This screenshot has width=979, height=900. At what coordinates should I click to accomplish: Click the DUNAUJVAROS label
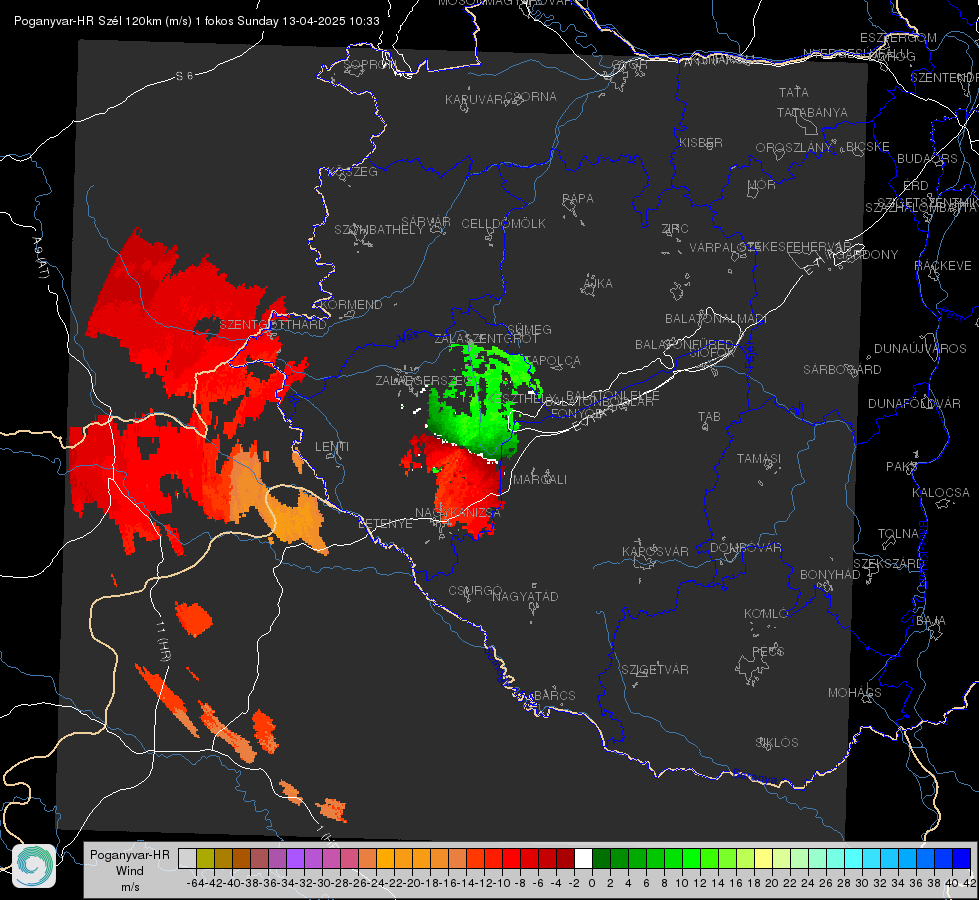coord(920,349)
